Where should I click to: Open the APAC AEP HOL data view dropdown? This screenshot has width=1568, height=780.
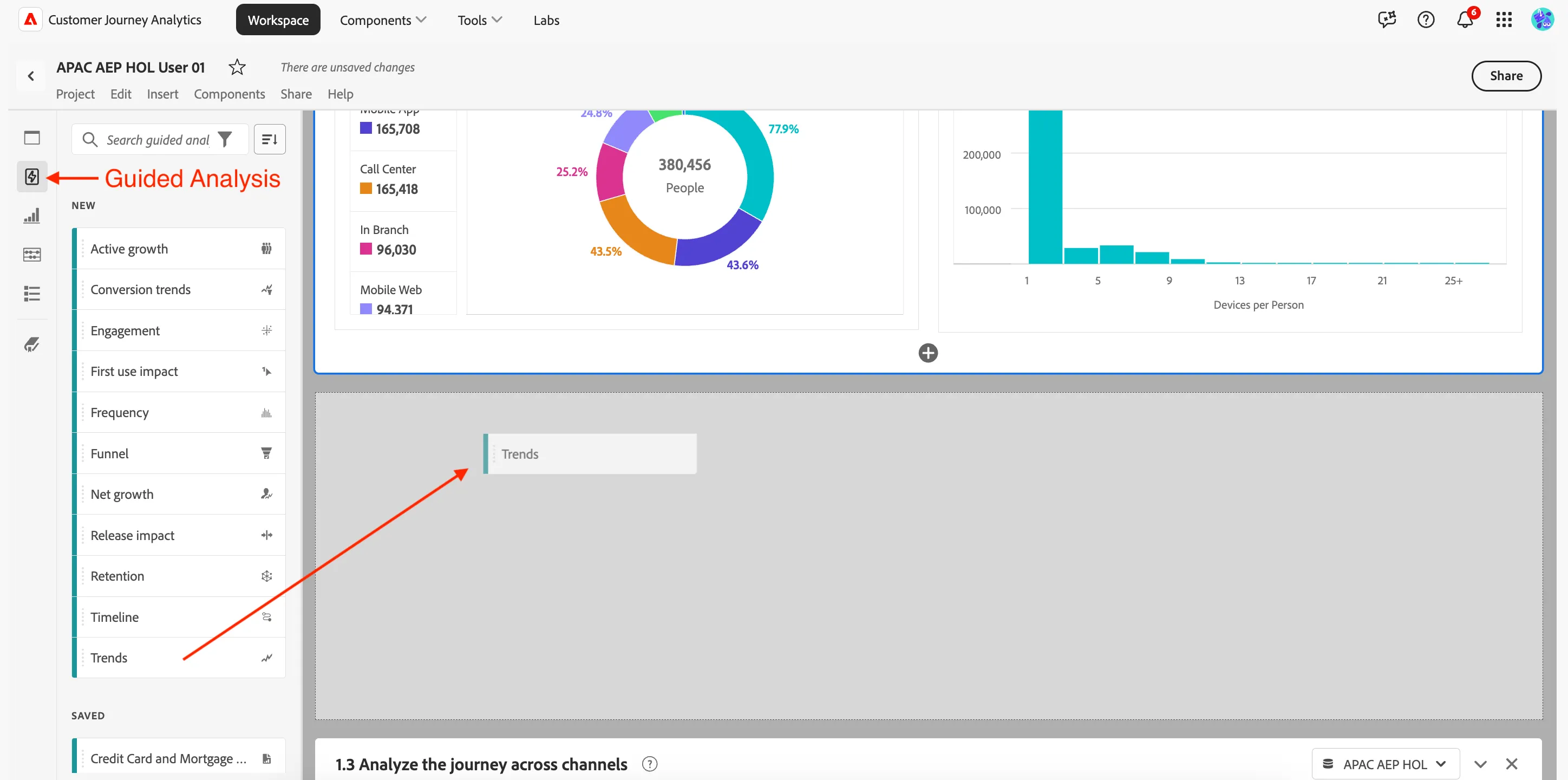[1385, 764]
